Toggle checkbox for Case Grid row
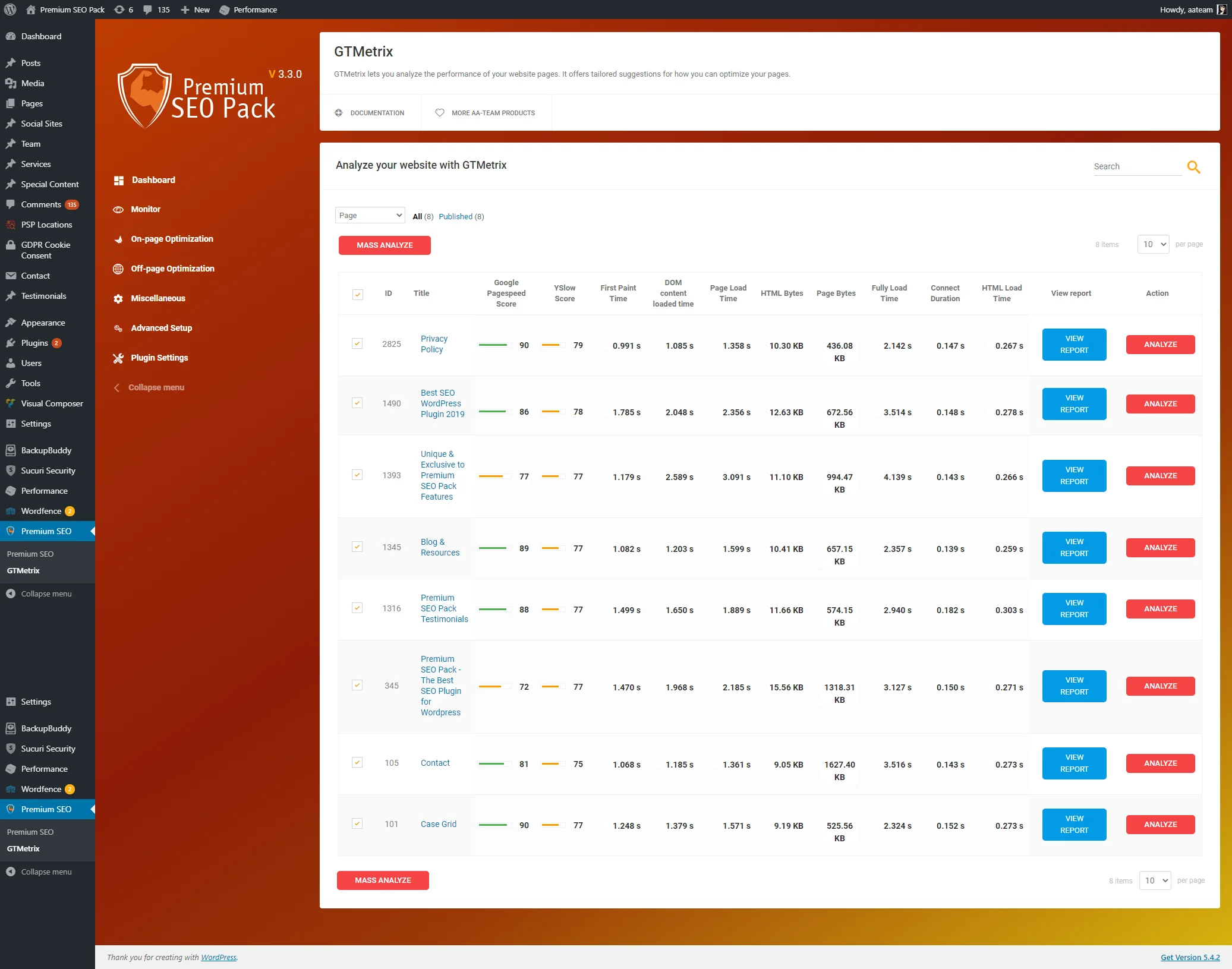Viewport: 1232px width, 969px height. coord(357,823)
